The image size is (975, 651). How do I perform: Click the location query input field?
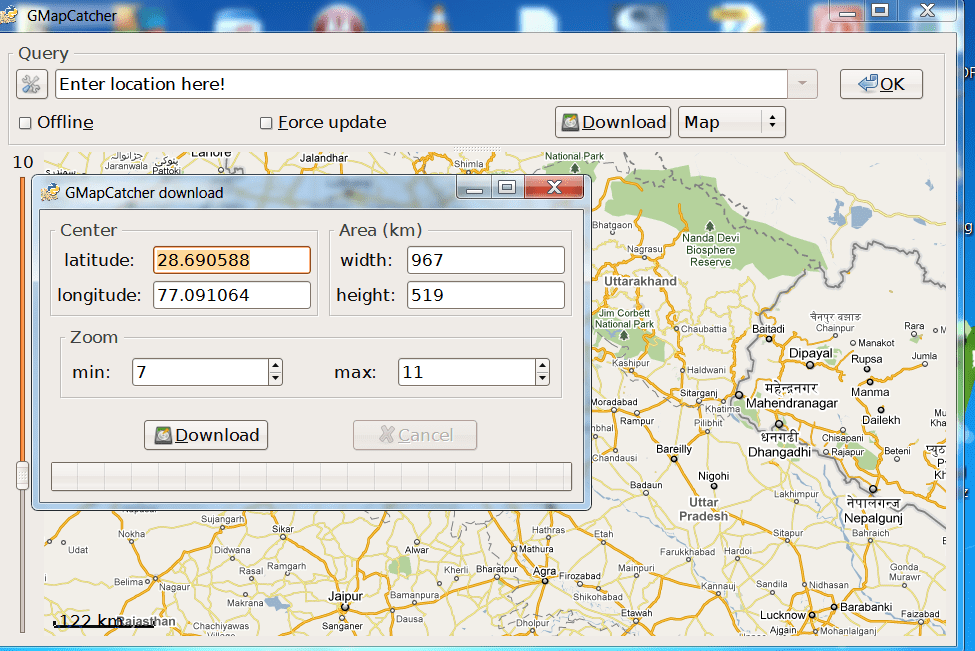tap(422, 84)
